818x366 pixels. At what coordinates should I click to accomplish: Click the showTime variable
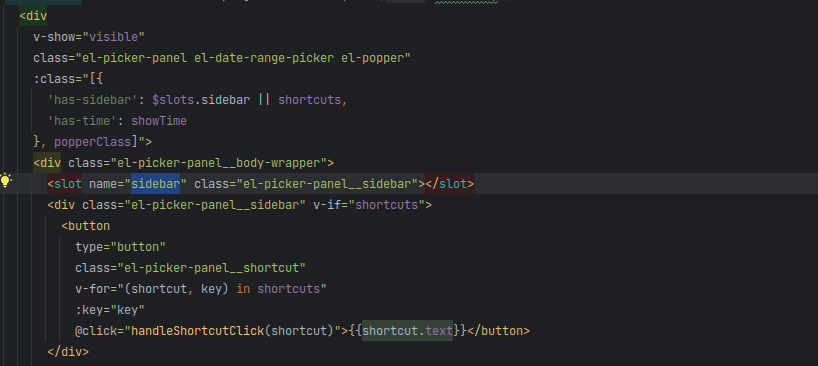(159, 121)
